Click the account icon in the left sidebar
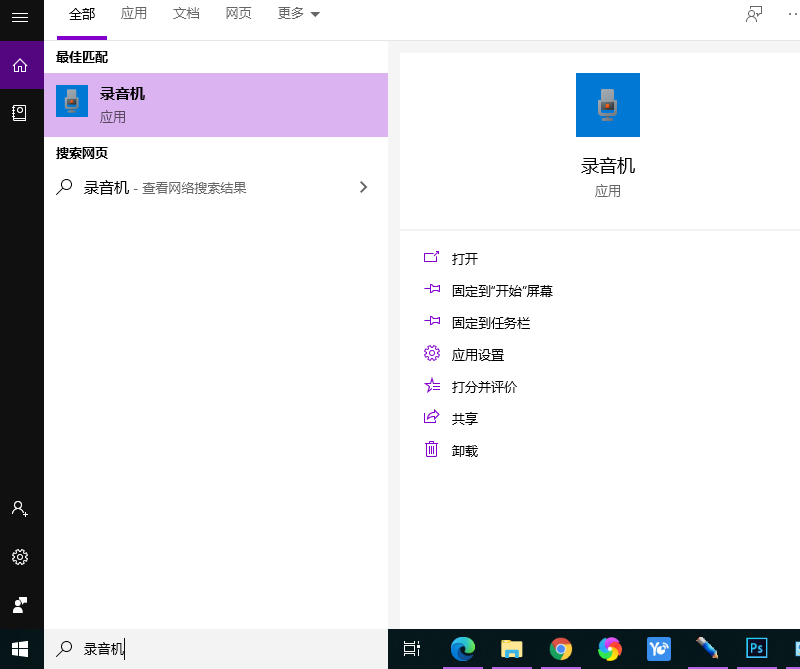Image resolution: width=800 pixels, height=669 pixels. pos(20,508)
